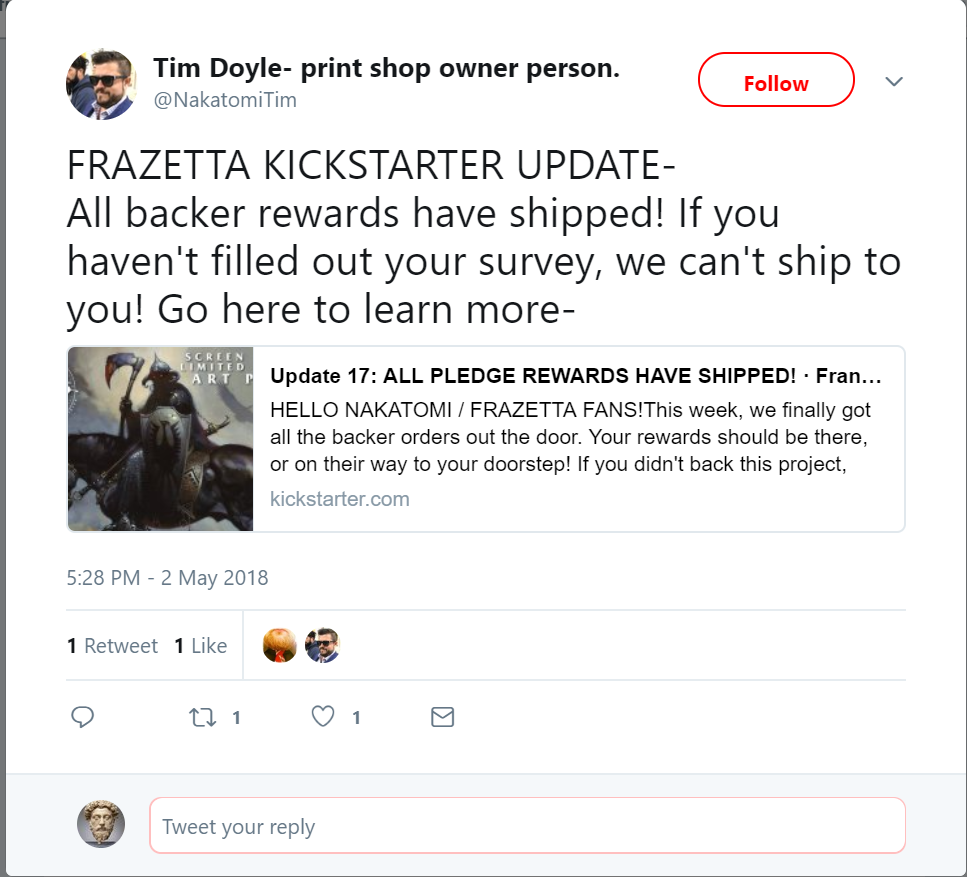Open Tim Doyle display name profile

tap(386, 68)
